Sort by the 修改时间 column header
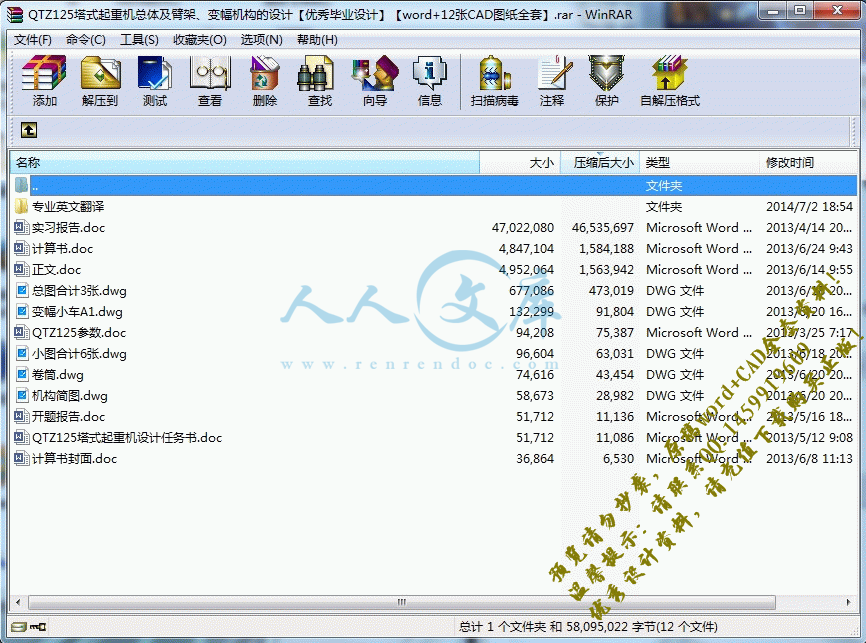This screenshot has height=643, width=866. click(x=809, y=162)
